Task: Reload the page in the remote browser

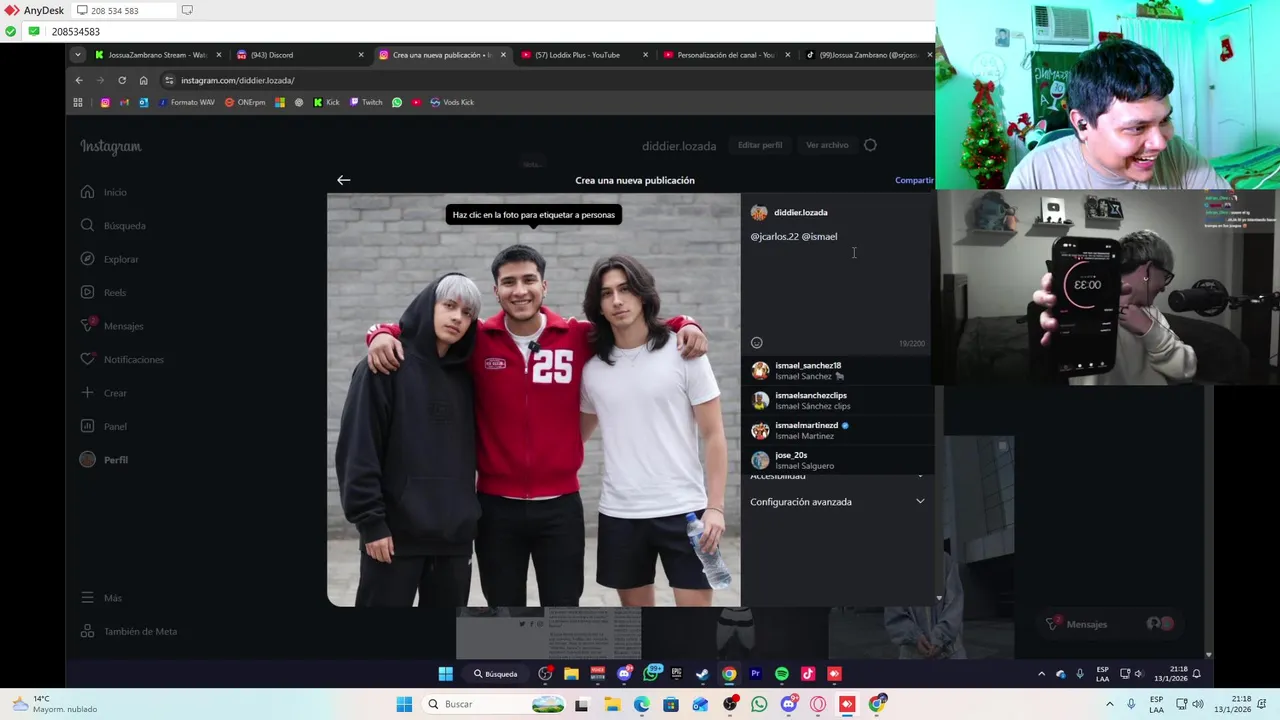Action: pyautogui.click(x=122, y=80)
